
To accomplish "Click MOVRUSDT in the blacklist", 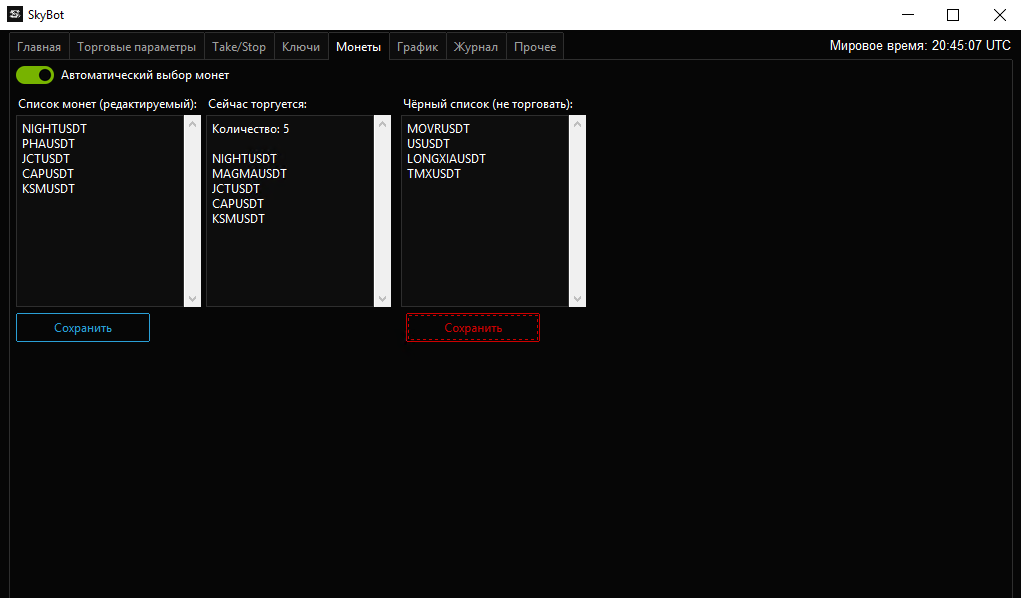I will coord(438,129).
